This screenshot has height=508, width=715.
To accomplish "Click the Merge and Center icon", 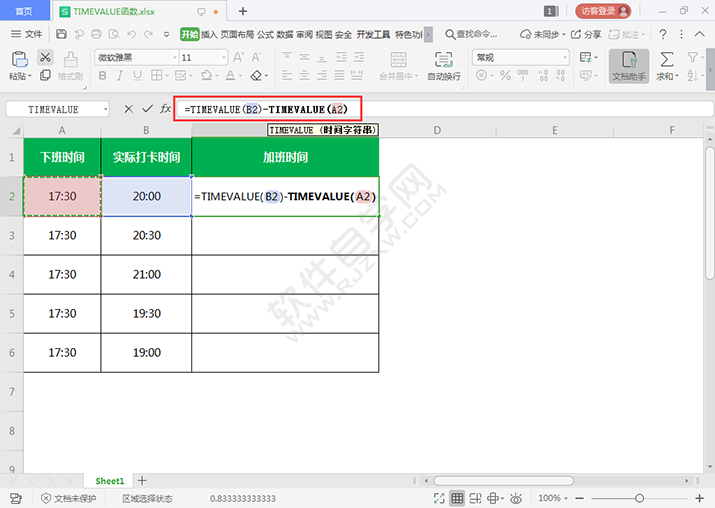I will tap(398, 59).
